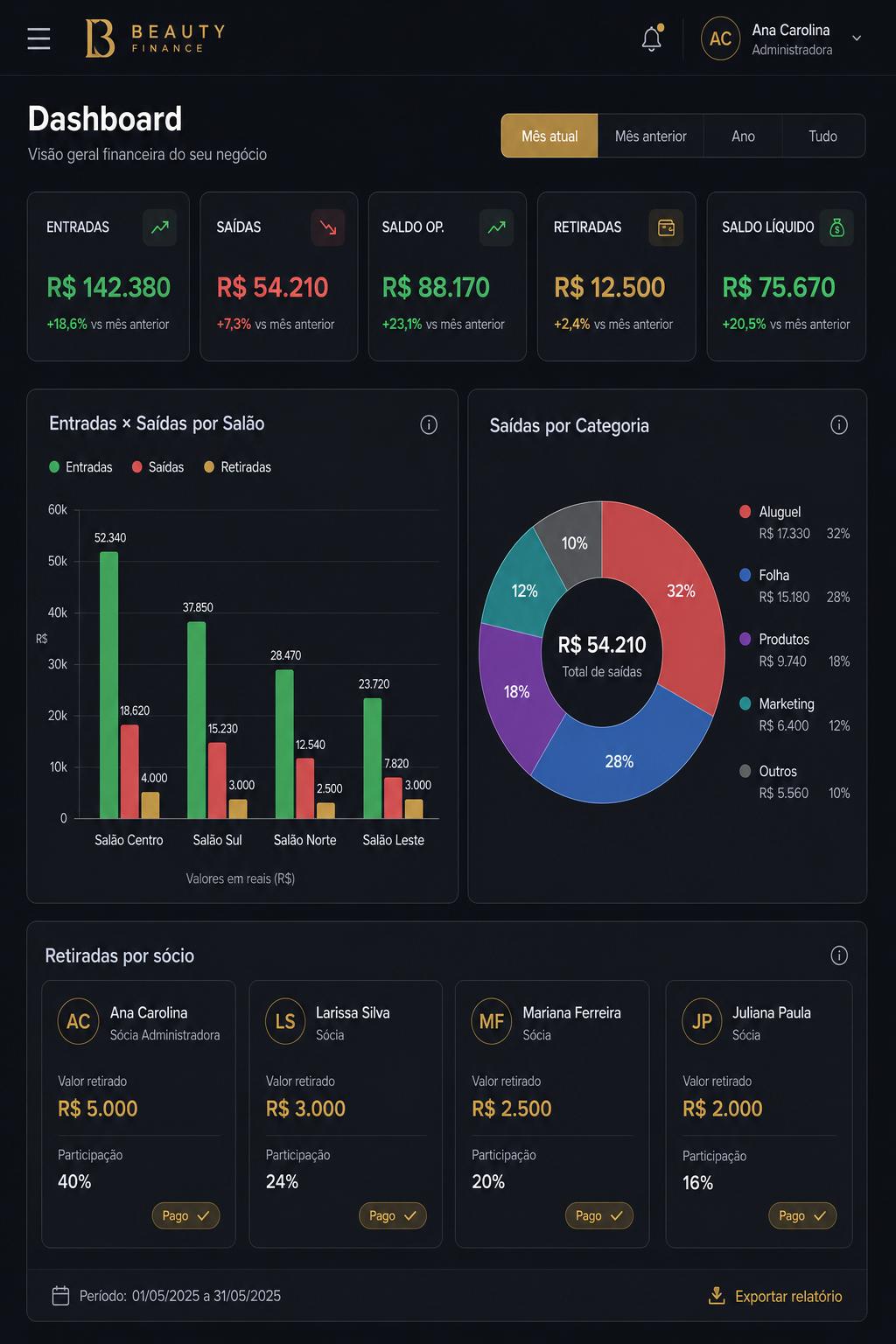Click the R$ 54.210 Saídas card value

click(272, 287)
